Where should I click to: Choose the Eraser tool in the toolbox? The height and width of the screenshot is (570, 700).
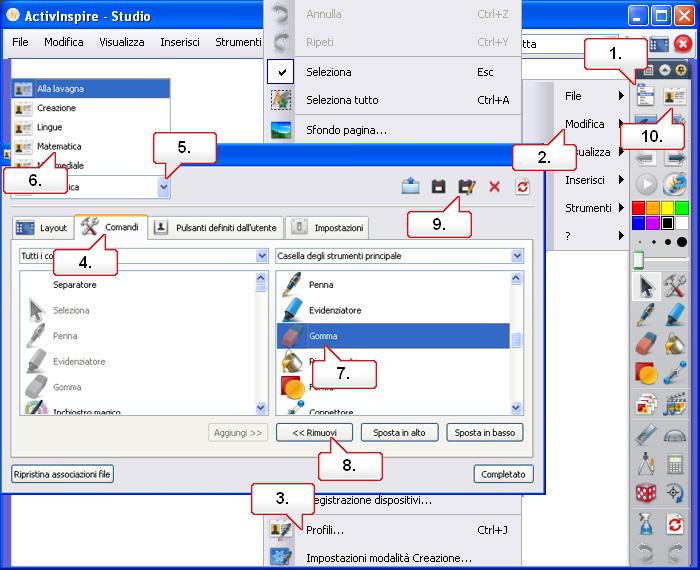pos(646,344)
